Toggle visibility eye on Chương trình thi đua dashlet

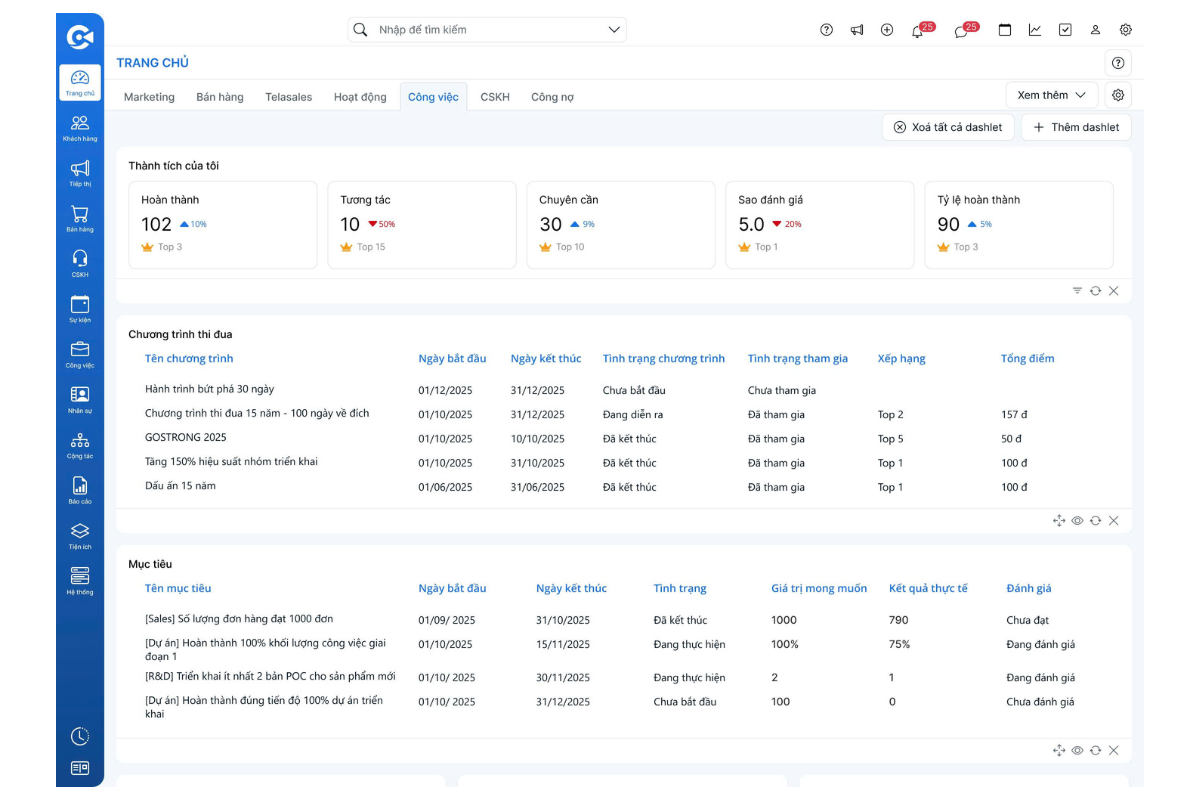pyautogui.click(x=1077, y=521)
